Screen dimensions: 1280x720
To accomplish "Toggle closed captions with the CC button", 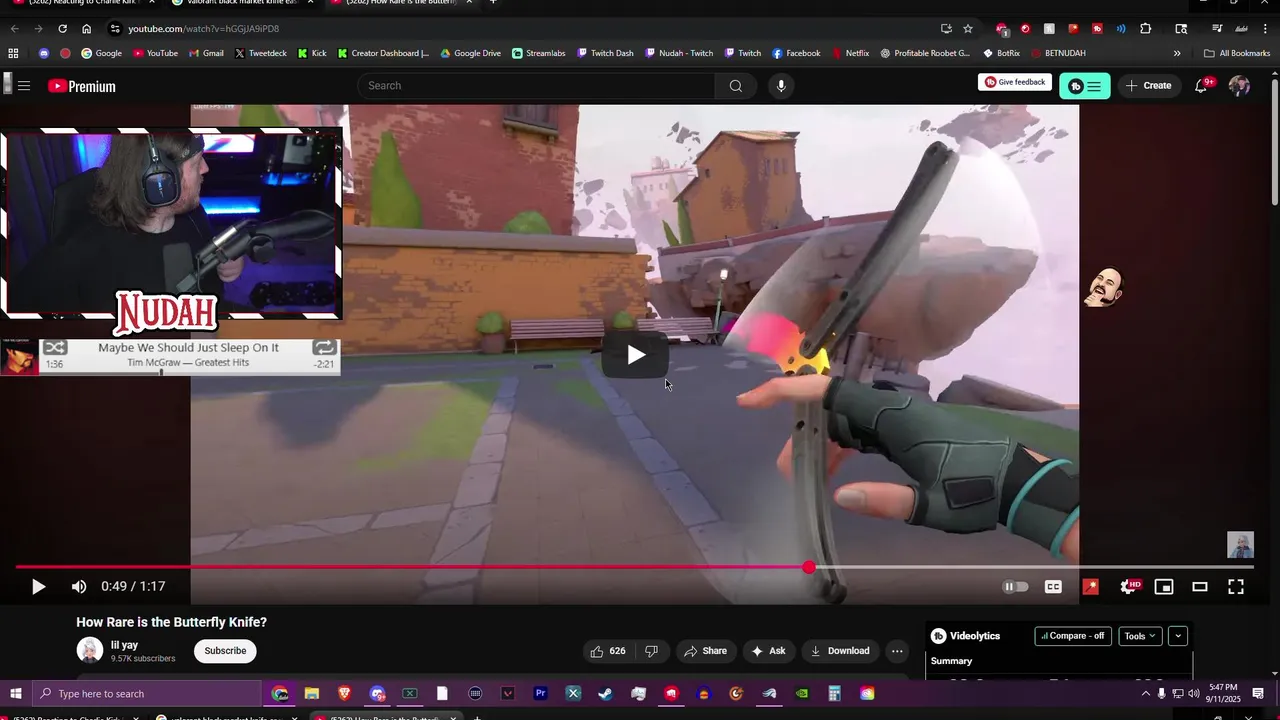I will tap(1053, 587).
